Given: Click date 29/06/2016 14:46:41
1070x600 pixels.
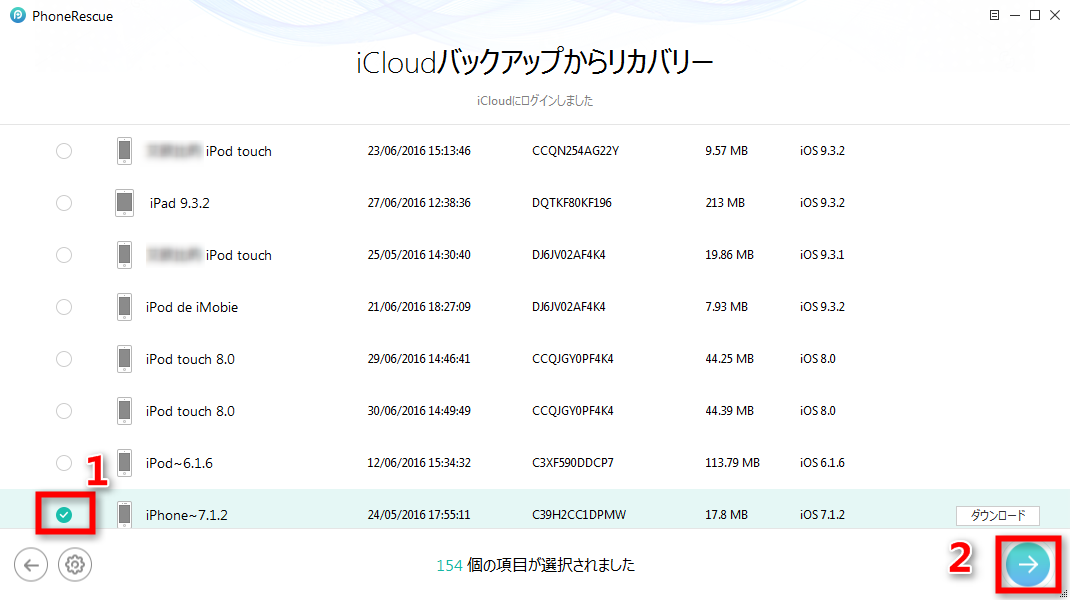Looking at the screenshot, I should click(x=419, y=358).
